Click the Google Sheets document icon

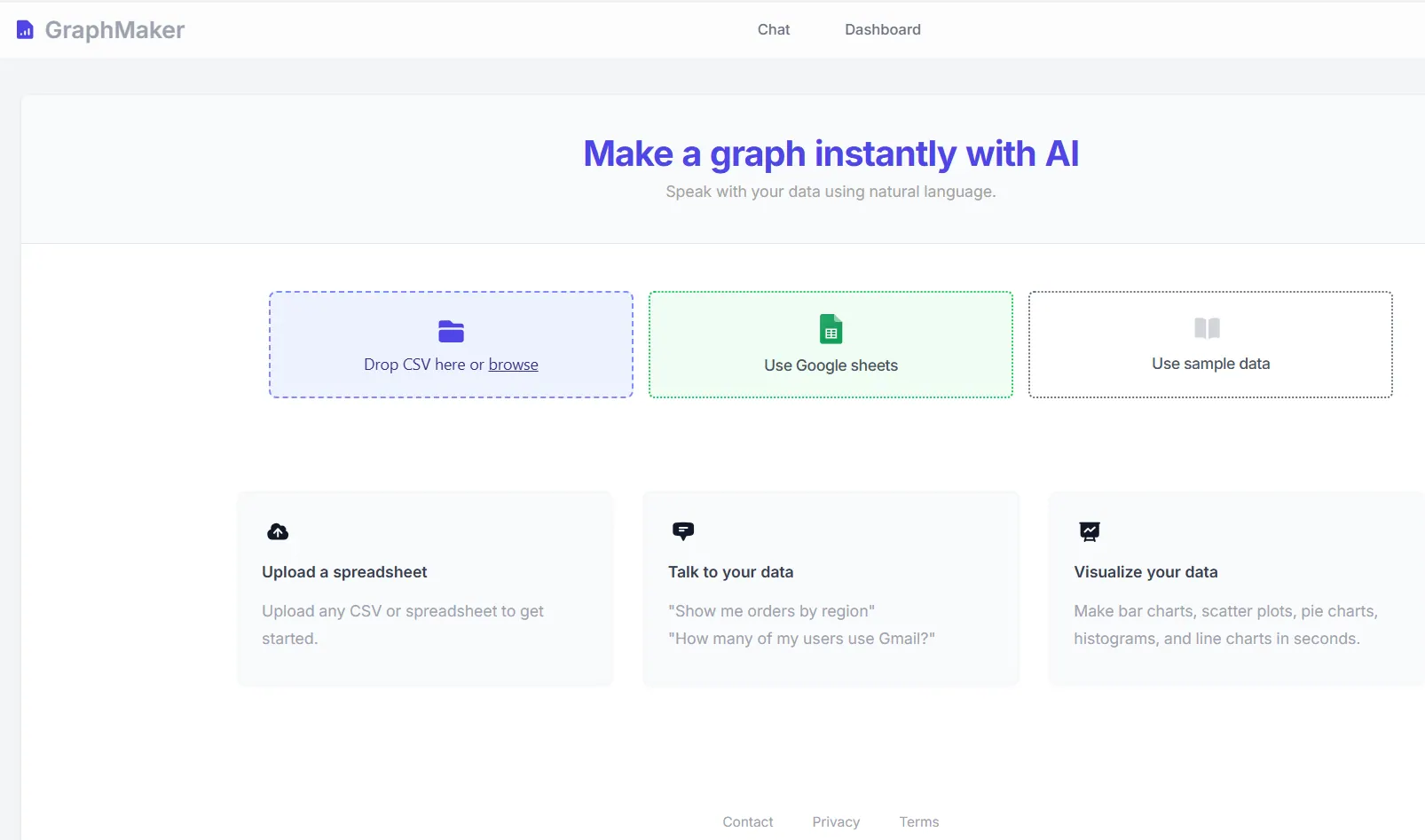coord(831,328)
